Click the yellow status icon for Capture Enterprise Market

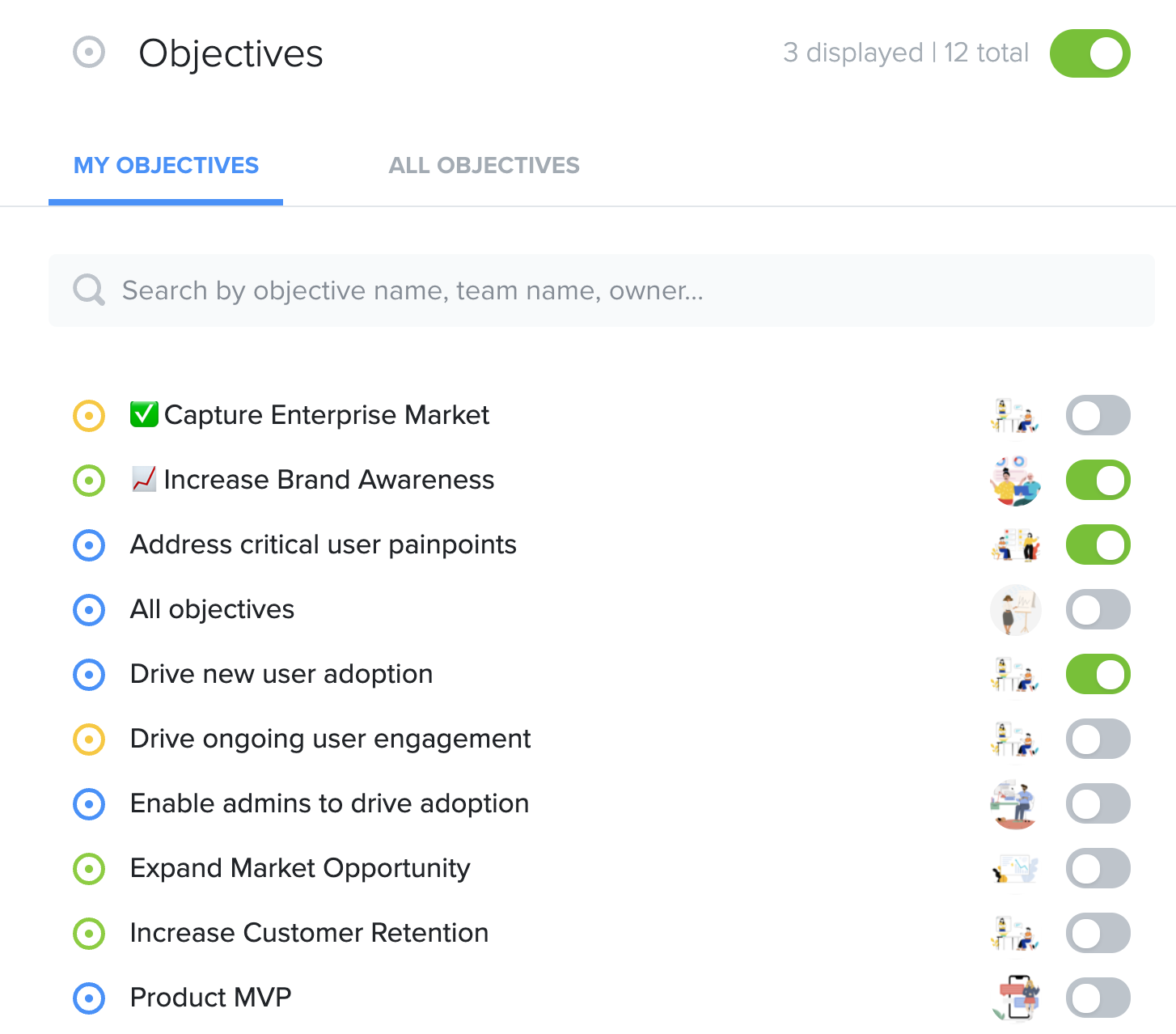89,416
